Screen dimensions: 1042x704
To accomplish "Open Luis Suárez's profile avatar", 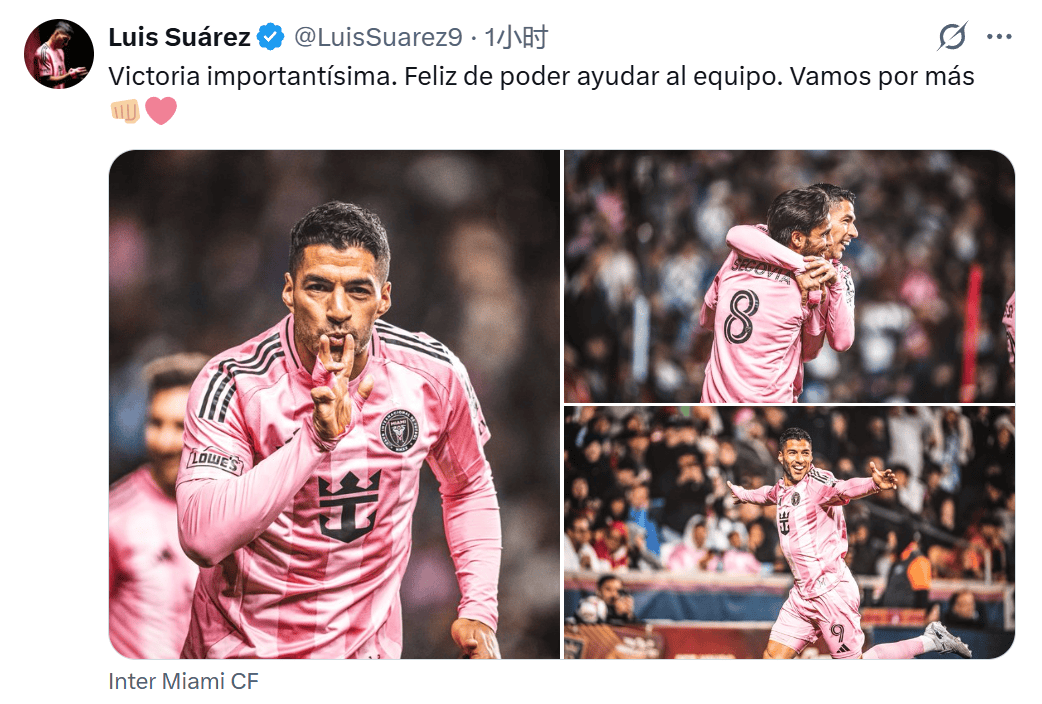I will (x=58, y=54).
